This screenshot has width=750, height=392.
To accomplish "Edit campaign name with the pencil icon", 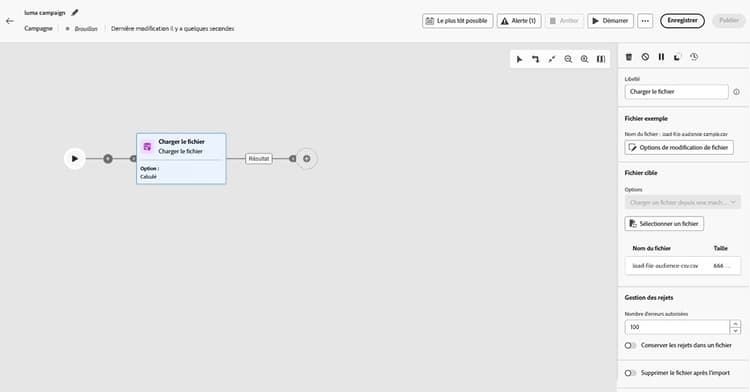I will pos(75,13).
